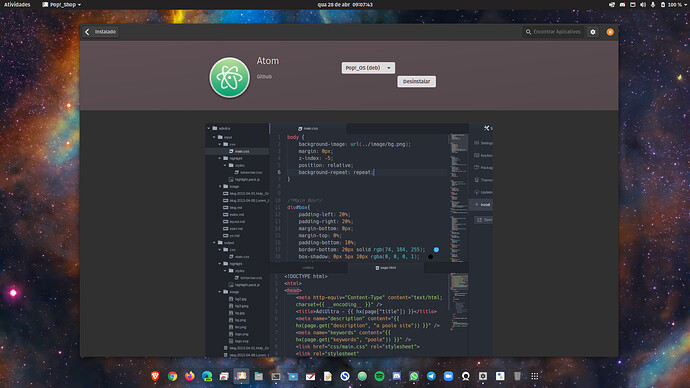Open the Atividades overview
This screenshot has width=690, height=388.
pos(17,4)
